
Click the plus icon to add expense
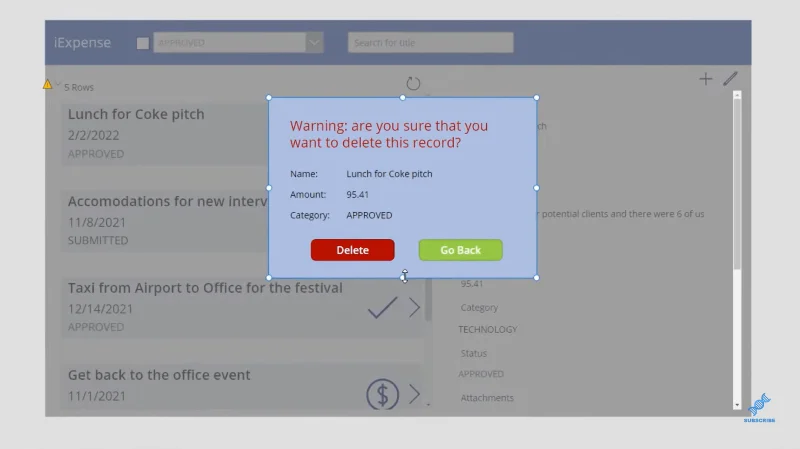pos(706,79)
